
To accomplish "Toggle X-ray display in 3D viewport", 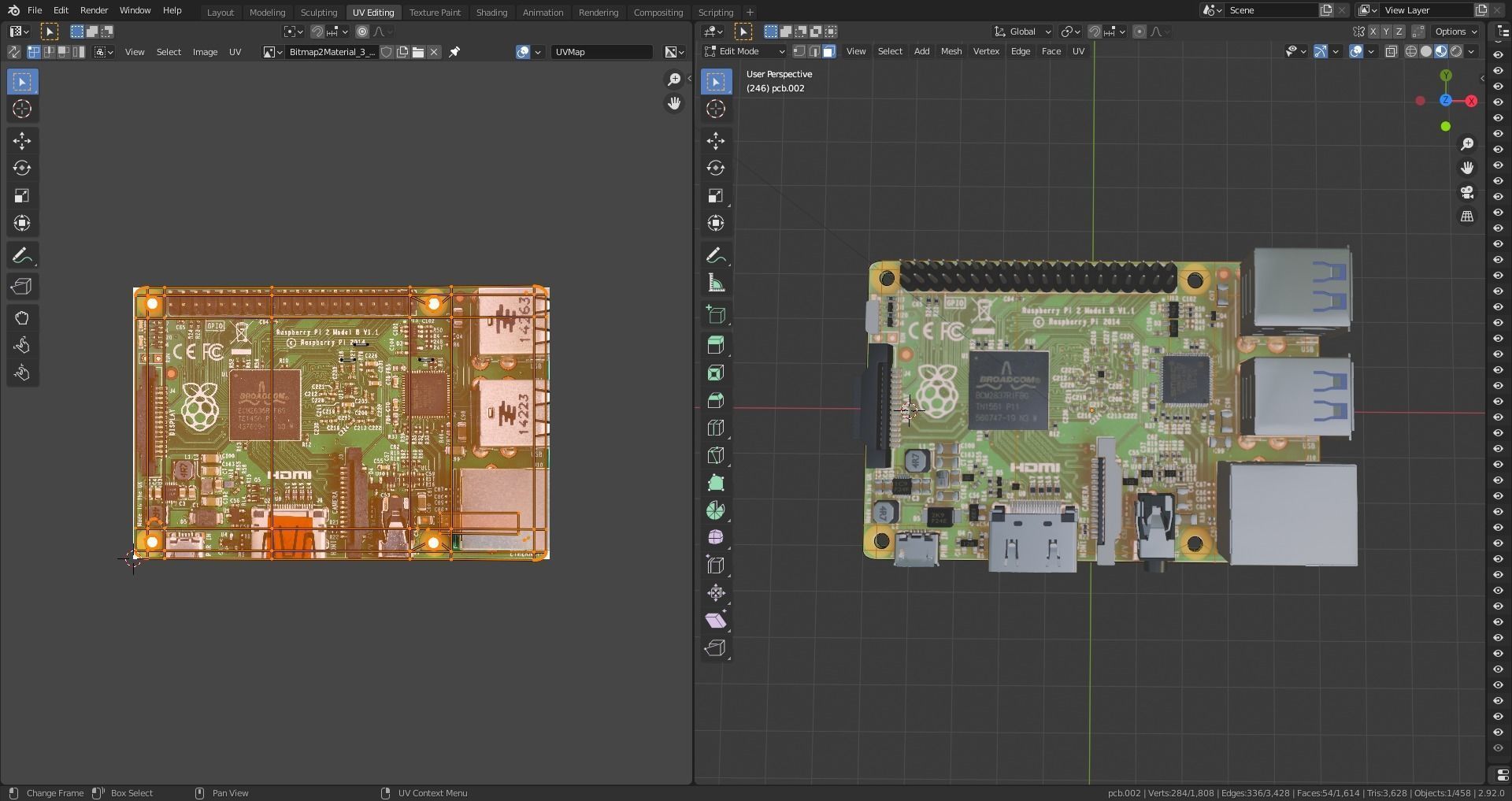I will 1392,51.
